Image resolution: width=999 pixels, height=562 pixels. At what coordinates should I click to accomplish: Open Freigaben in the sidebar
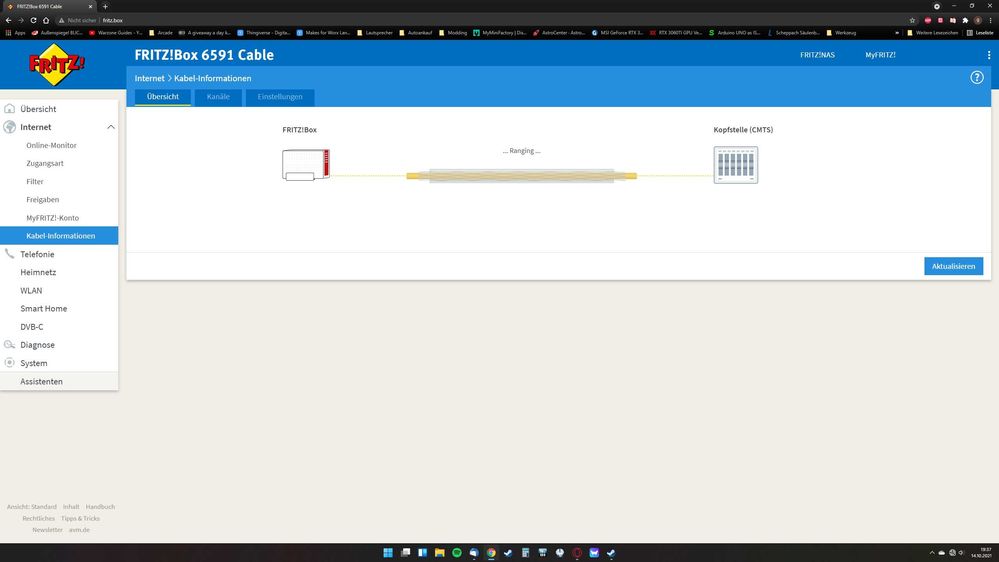click(42, 199)
